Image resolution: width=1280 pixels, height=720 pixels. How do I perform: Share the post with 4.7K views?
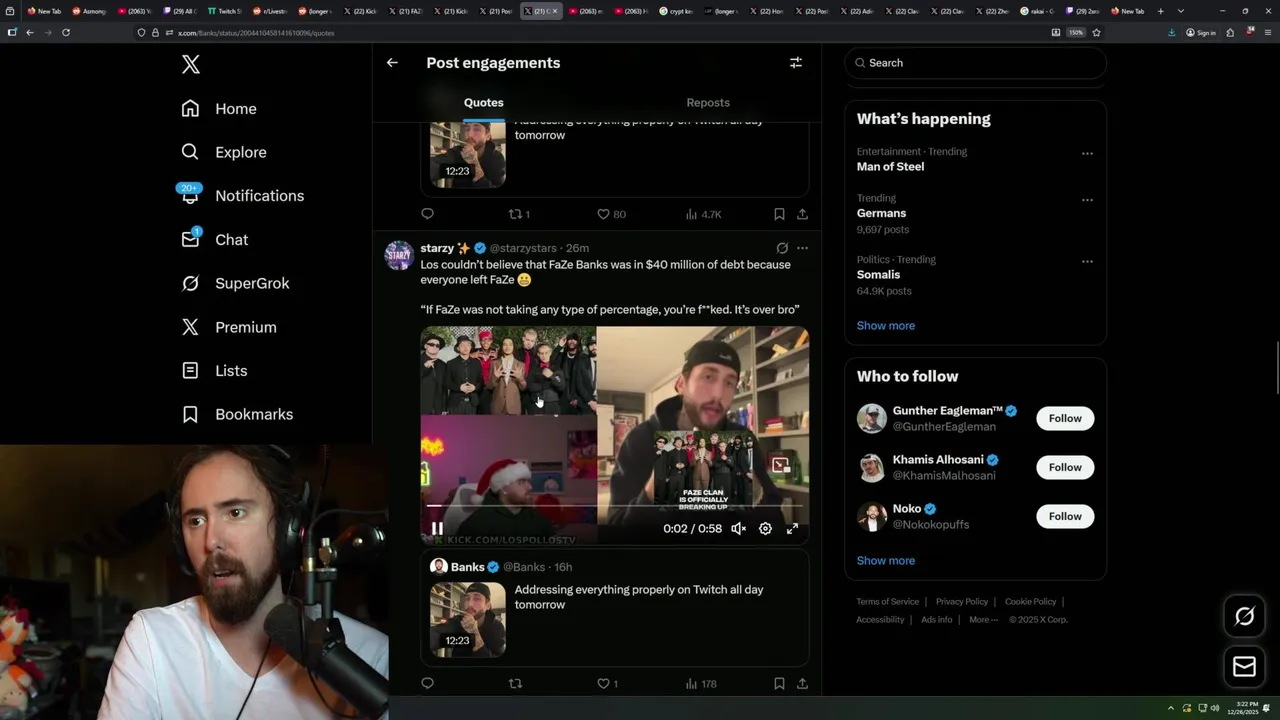[x=802, y=214]
